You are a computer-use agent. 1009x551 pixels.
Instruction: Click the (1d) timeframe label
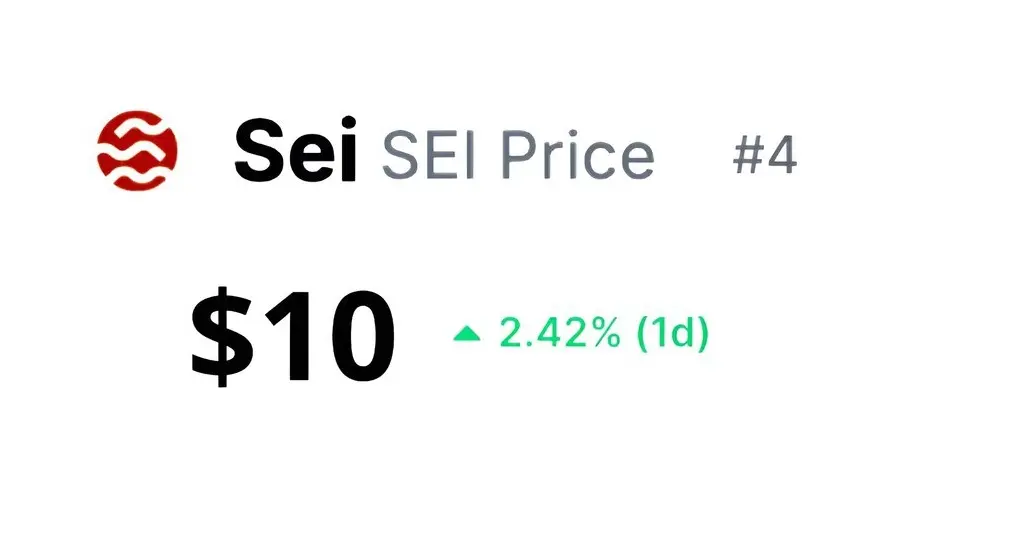(672, 333)
